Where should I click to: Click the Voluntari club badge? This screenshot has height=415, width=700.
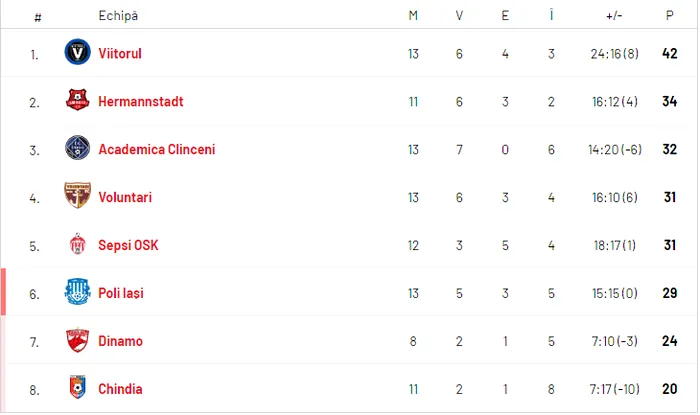78,197
